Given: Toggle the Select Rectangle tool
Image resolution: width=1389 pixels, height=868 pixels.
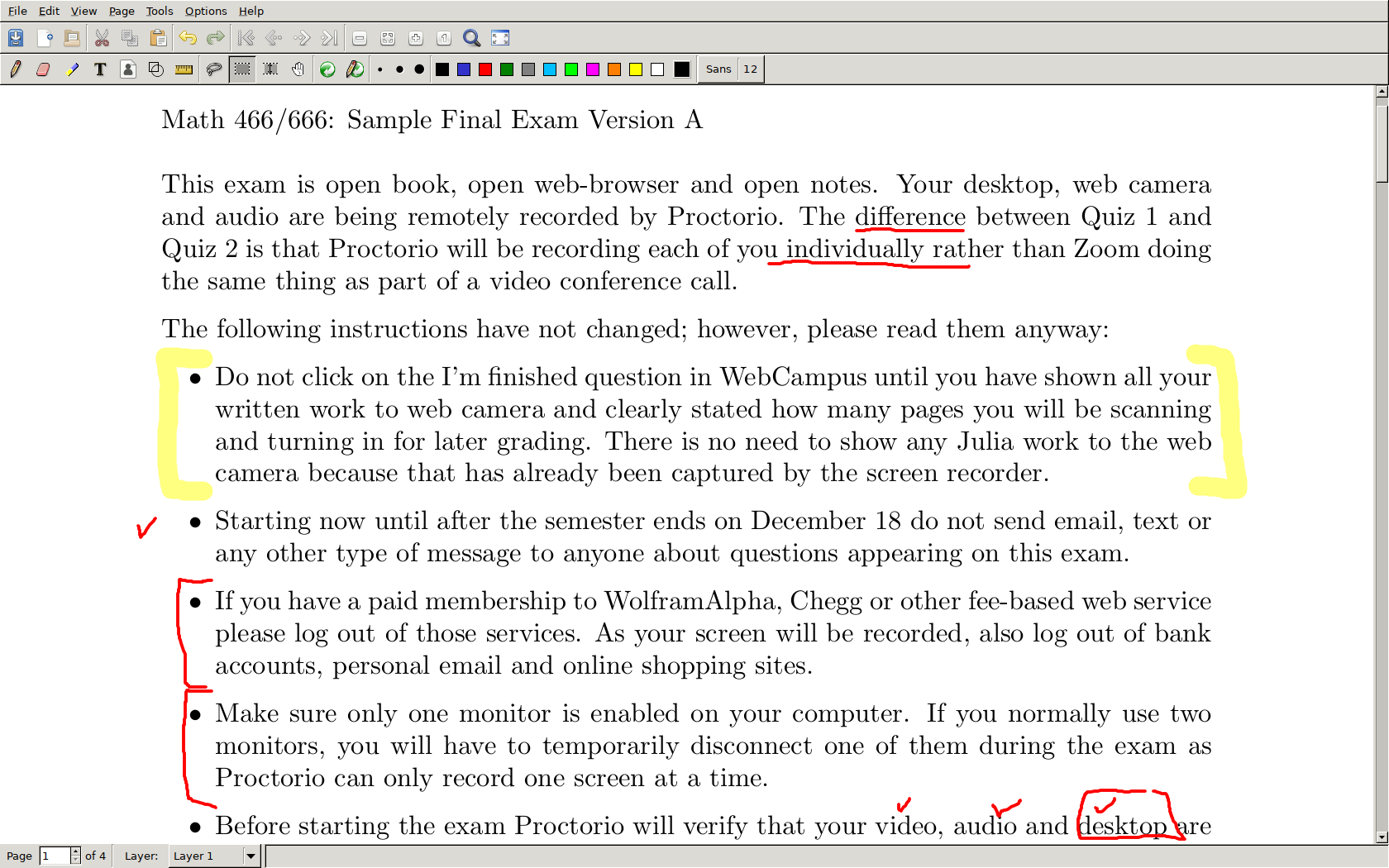Looking at the screenshot, I should tap(242, 69).
